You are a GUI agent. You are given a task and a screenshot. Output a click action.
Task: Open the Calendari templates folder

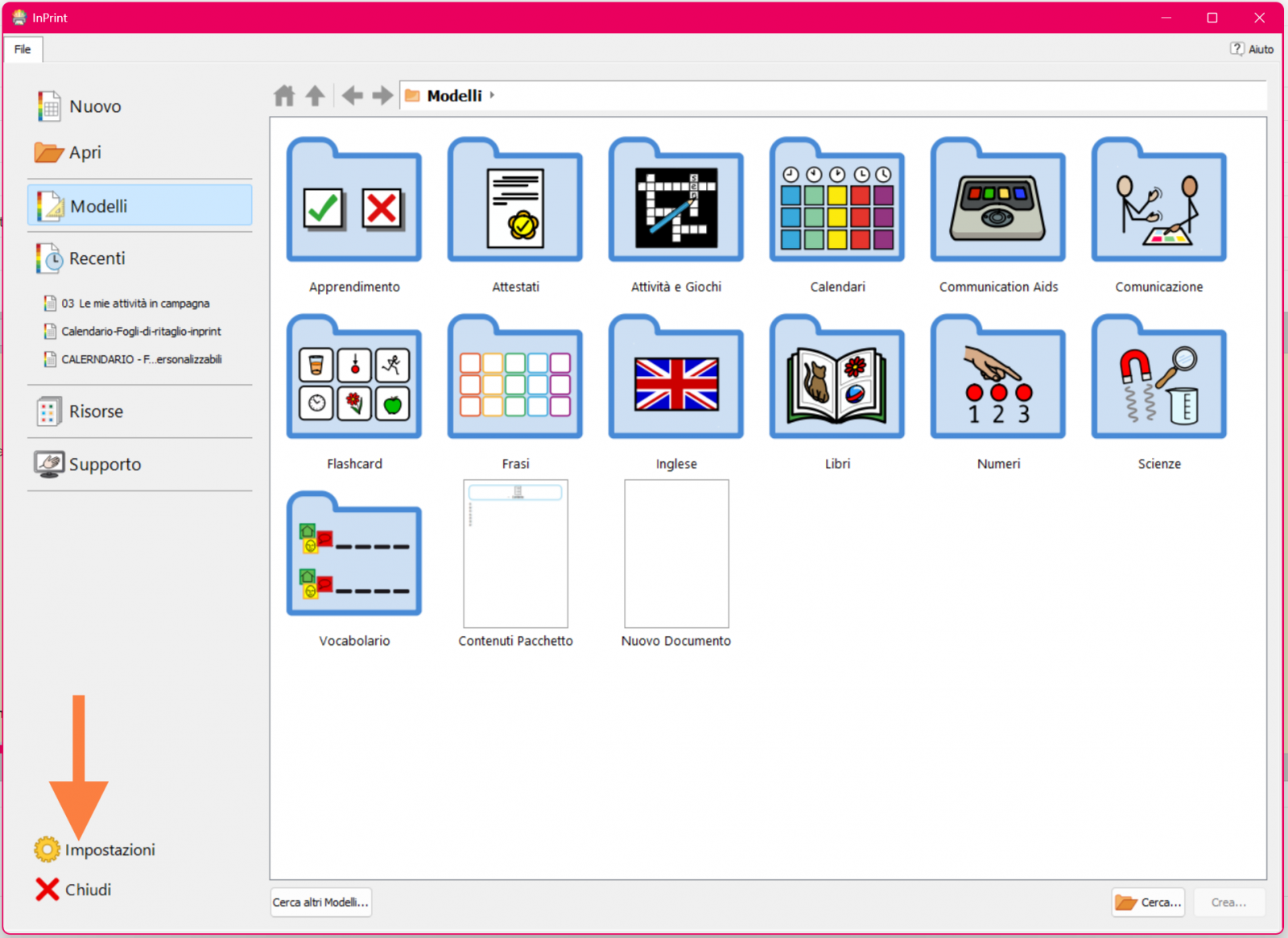coord(837,200)
